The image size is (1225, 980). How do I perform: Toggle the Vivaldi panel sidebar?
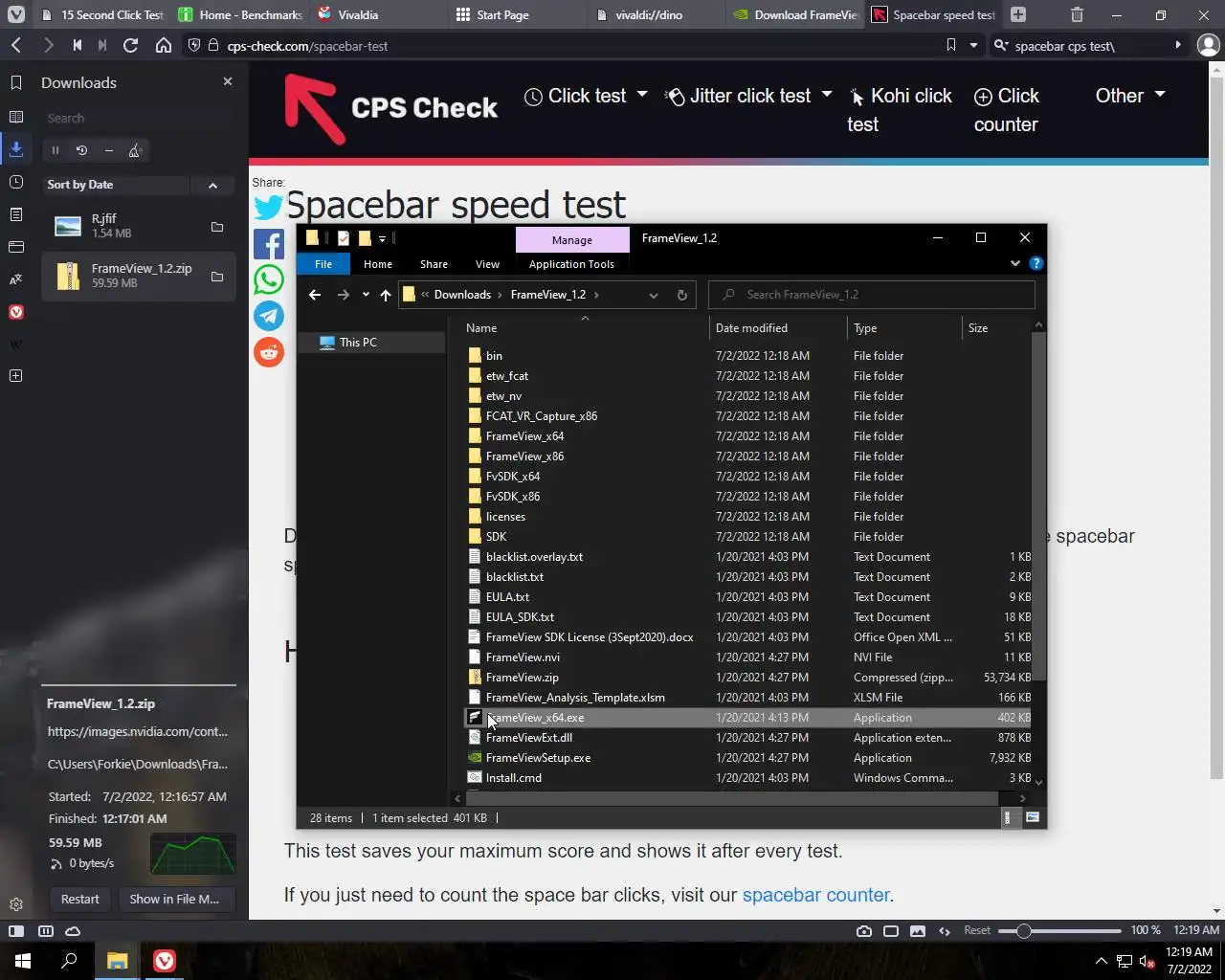point(16,930)
